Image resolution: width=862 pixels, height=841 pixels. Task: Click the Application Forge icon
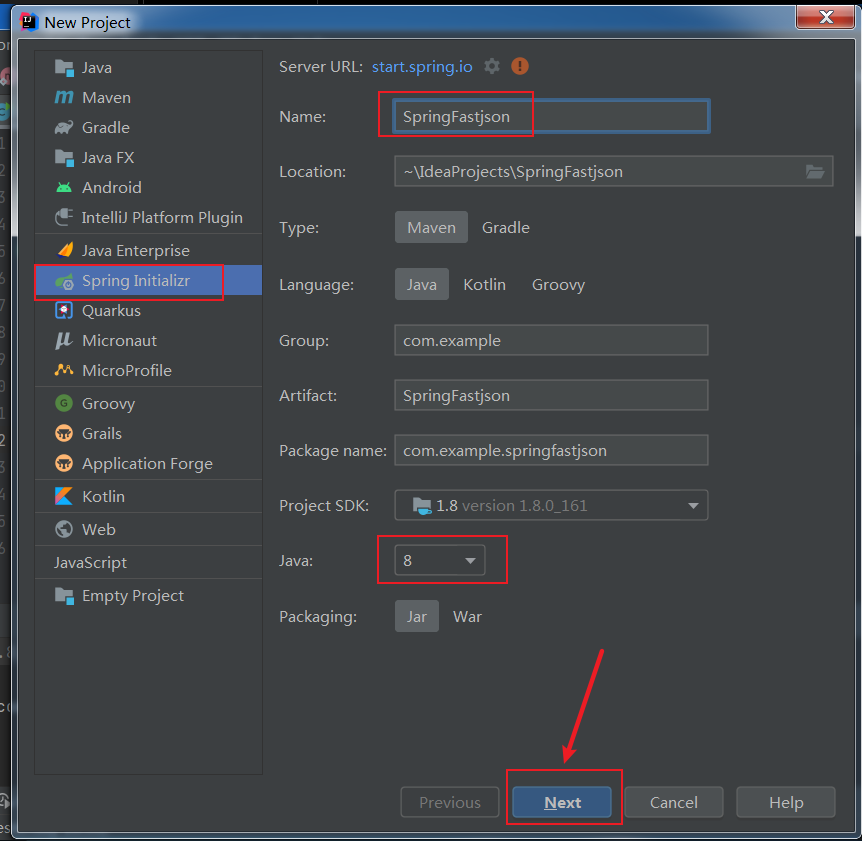pyautogui.click(x=64, y=463)
